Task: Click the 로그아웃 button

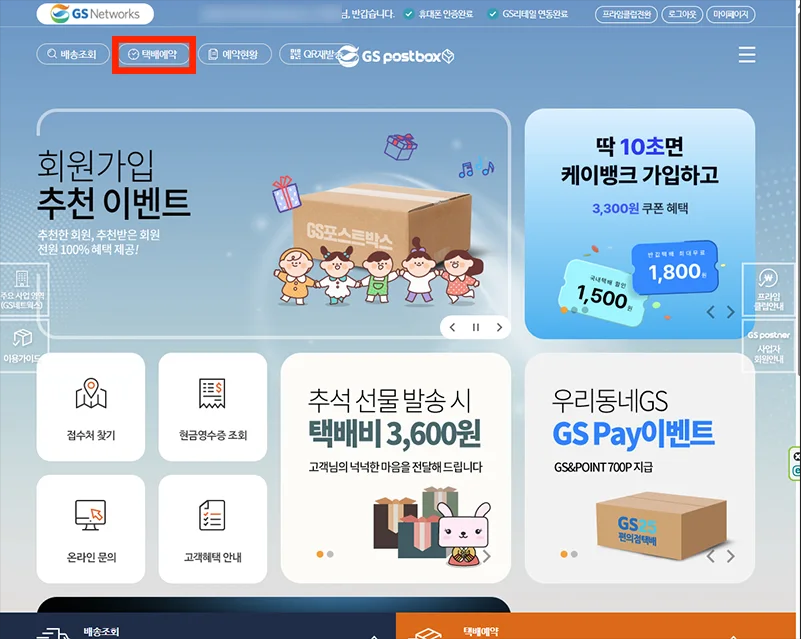Action: [x=682, y=14]
